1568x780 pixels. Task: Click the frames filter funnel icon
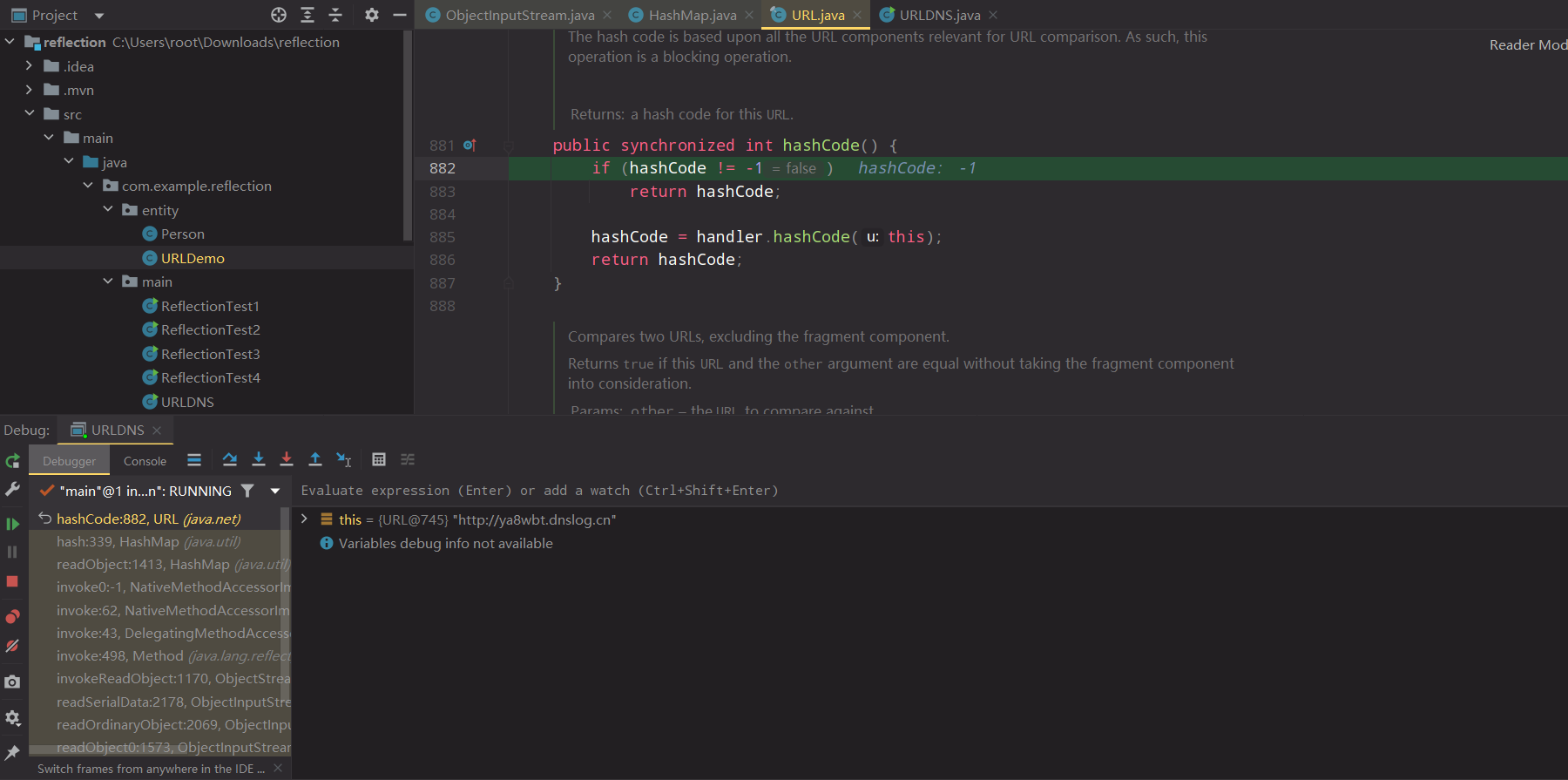click(247, 491)
